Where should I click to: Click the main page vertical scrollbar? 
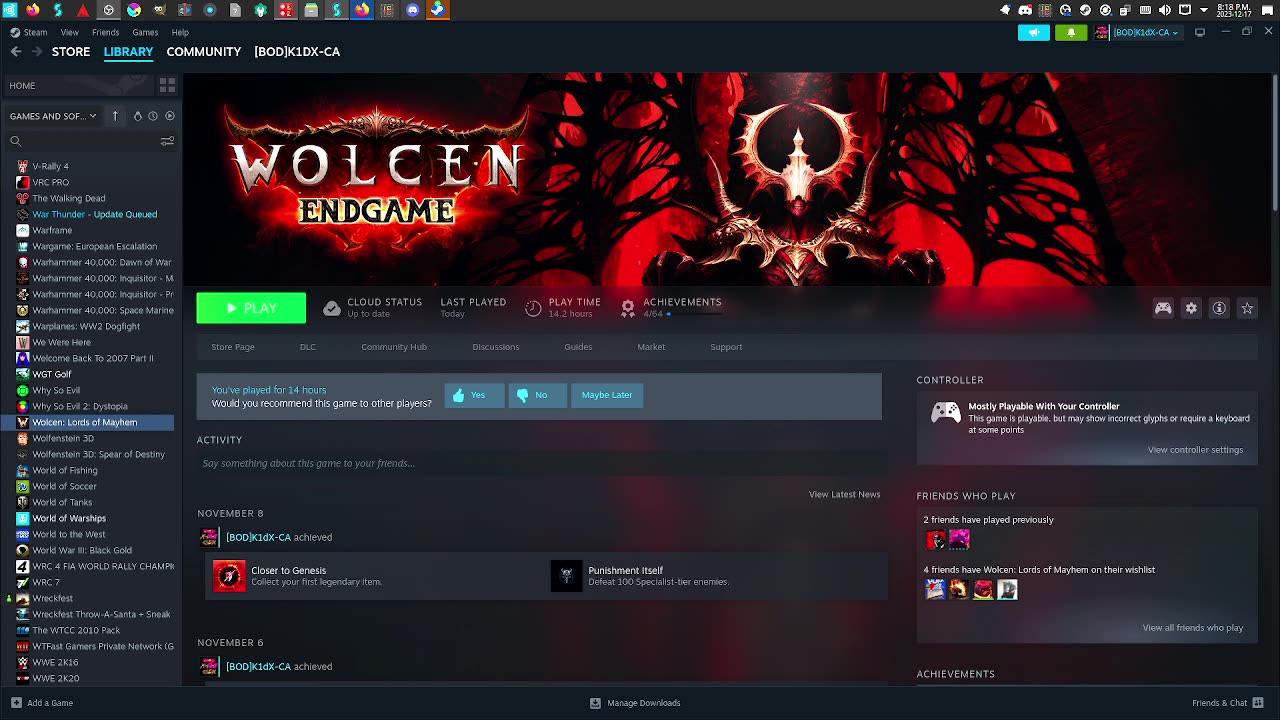point(1275,141)
